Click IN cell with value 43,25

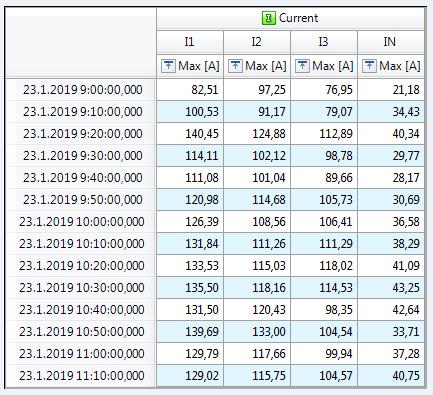pos(391,288)
